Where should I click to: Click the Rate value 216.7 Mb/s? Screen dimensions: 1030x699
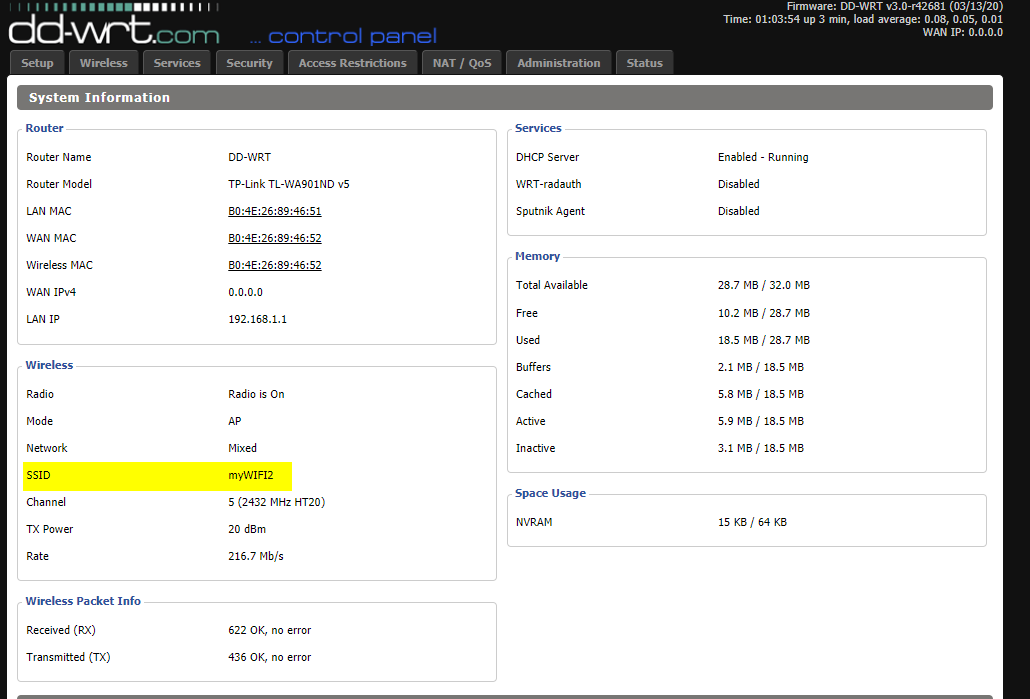[x=256, y=556]
